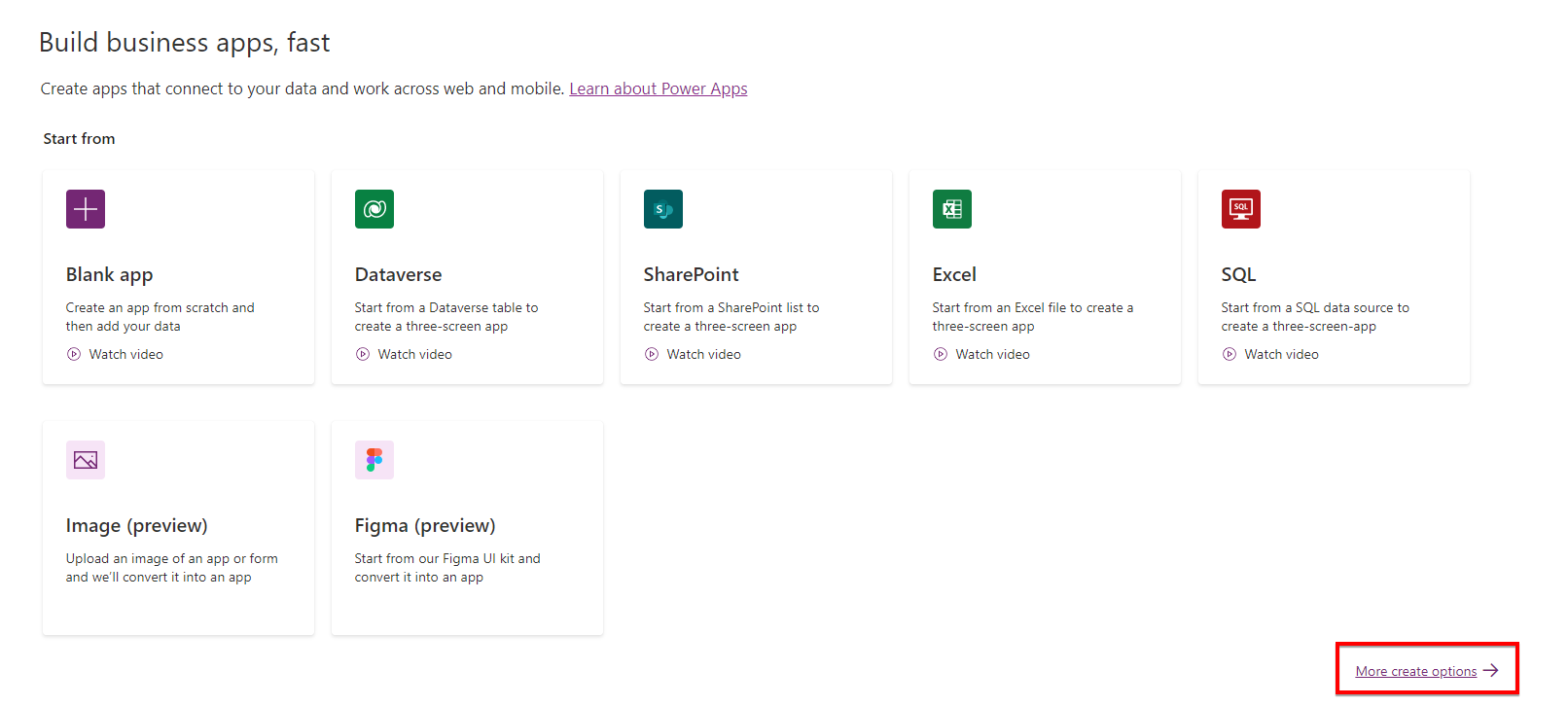Viewport: 1568px width, 706px height.
Task: Watch video for Excel
Action: [993, 354]
